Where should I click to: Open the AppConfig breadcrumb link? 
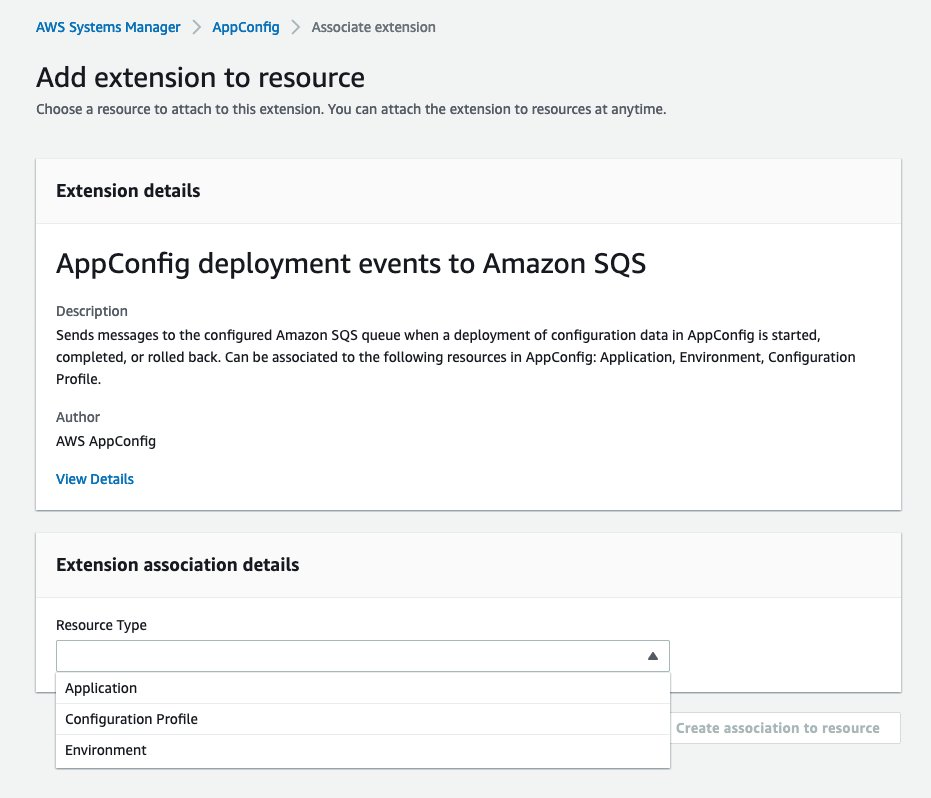pyautogui.click(x=246, y=27)
